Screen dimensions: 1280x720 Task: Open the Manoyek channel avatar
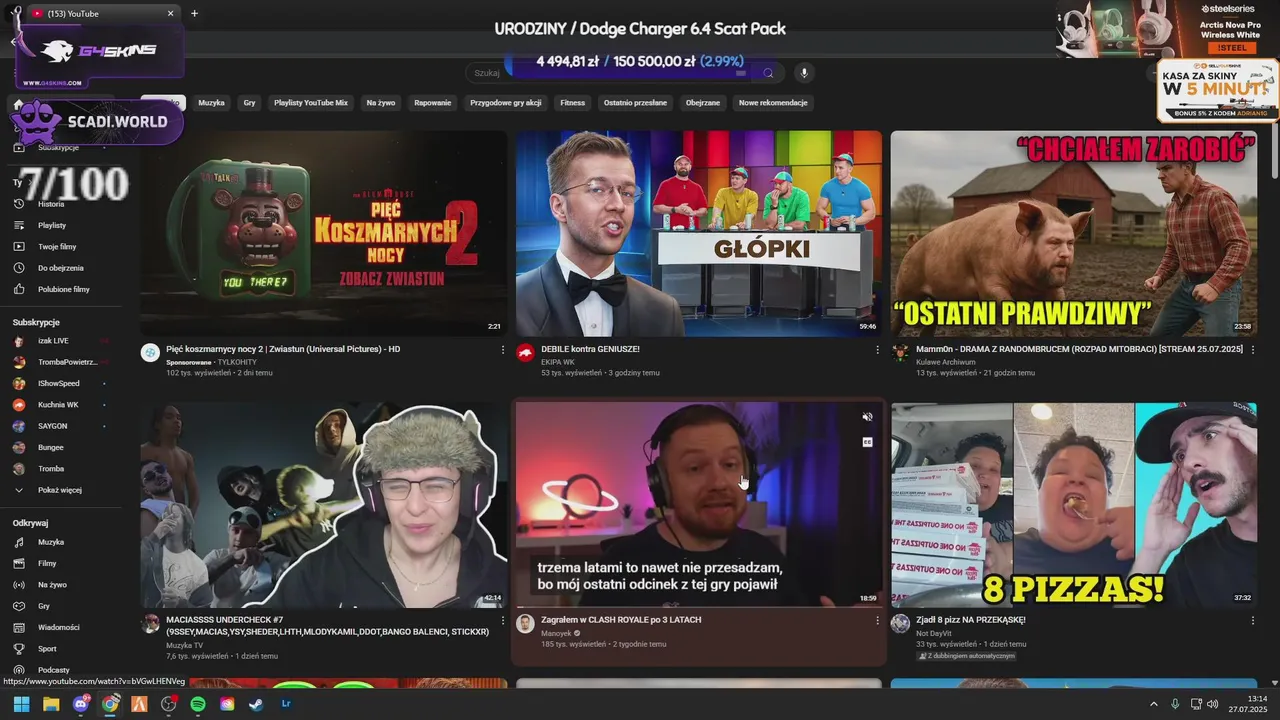pos(526,623)
